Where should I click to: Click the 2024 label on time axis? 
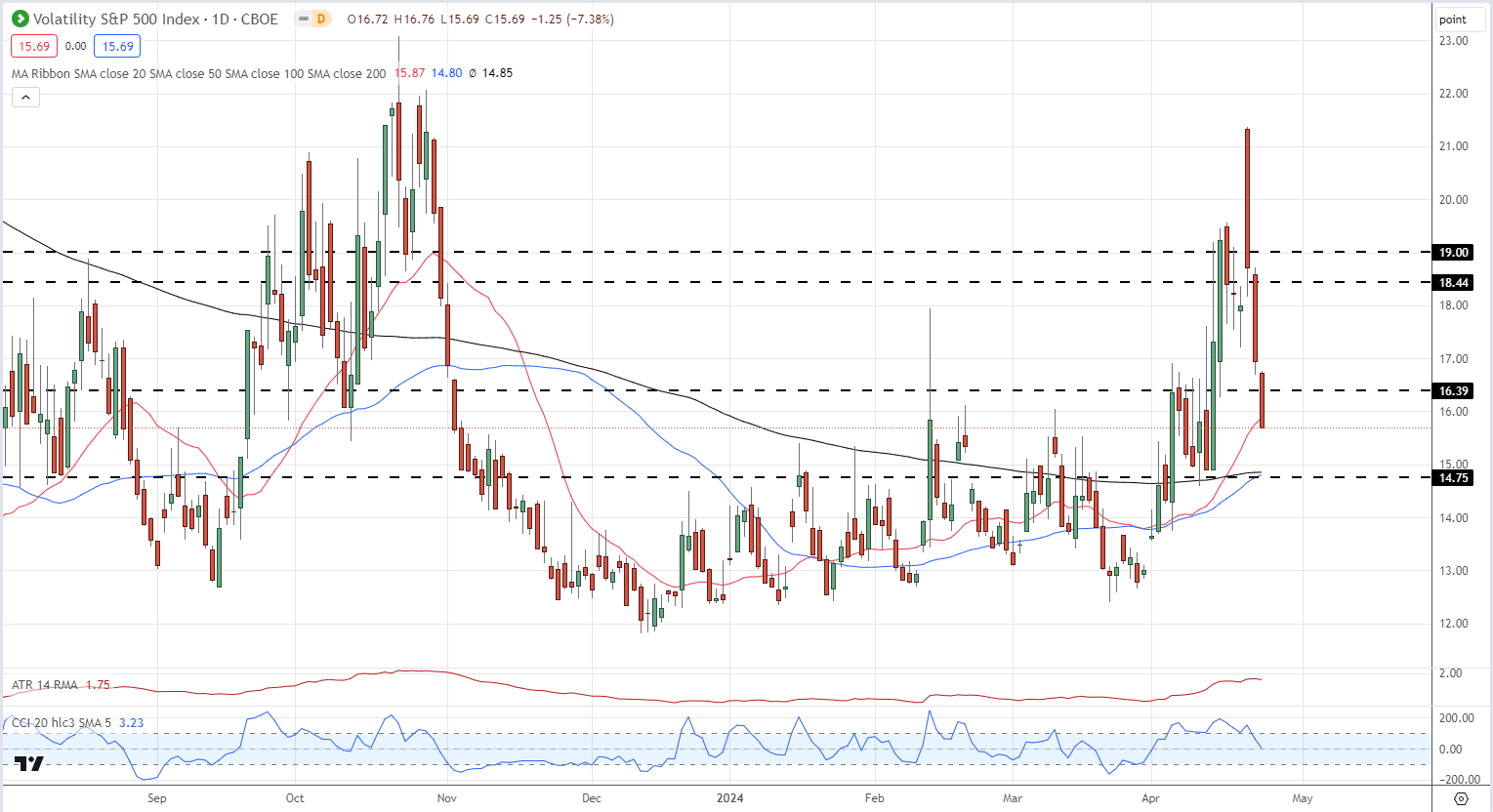(729, 797)
